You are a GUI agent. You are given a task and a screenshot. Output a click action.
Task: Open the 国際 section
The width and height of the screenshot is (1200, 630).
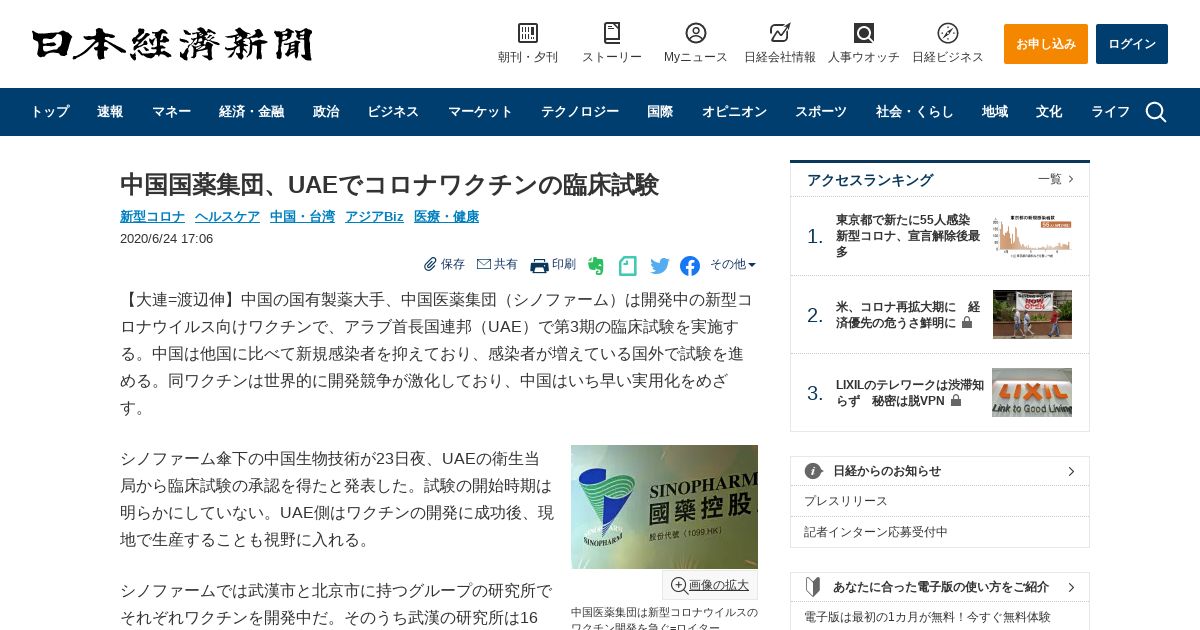pyautogui.click(x=660, y=112)
